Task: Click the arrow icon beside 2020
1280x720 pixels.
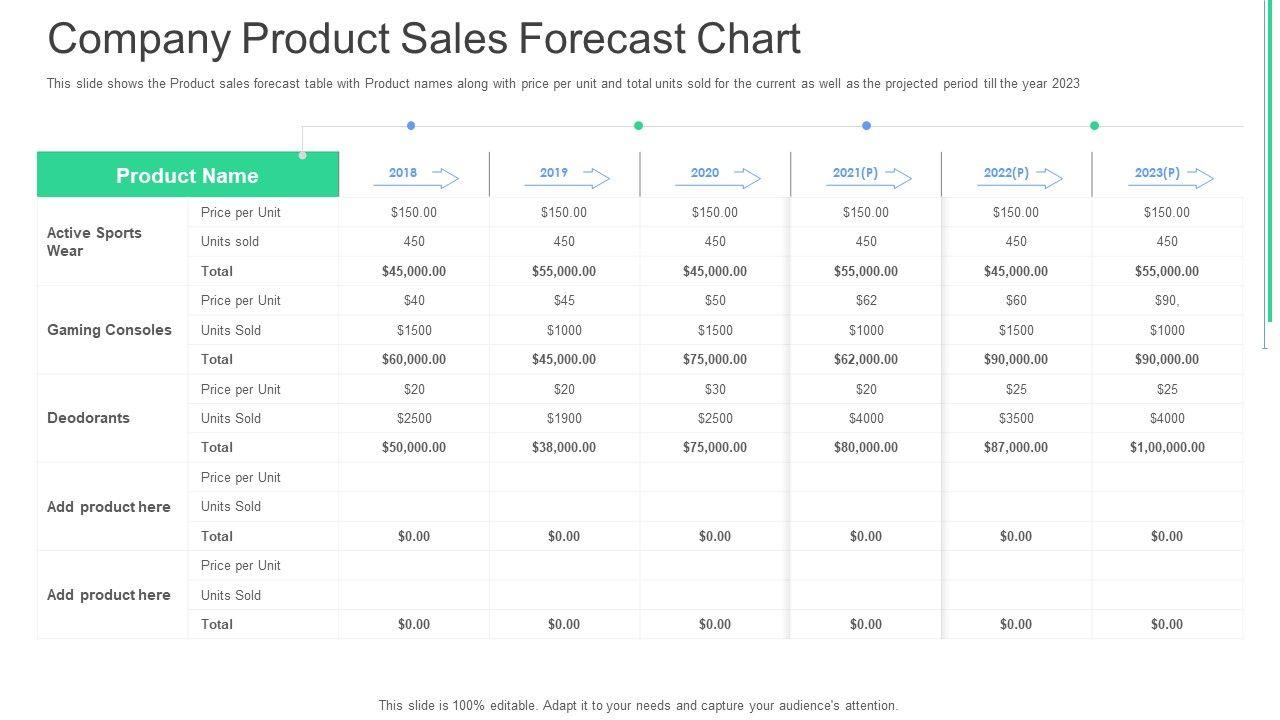Action: [x=745, y=178]
